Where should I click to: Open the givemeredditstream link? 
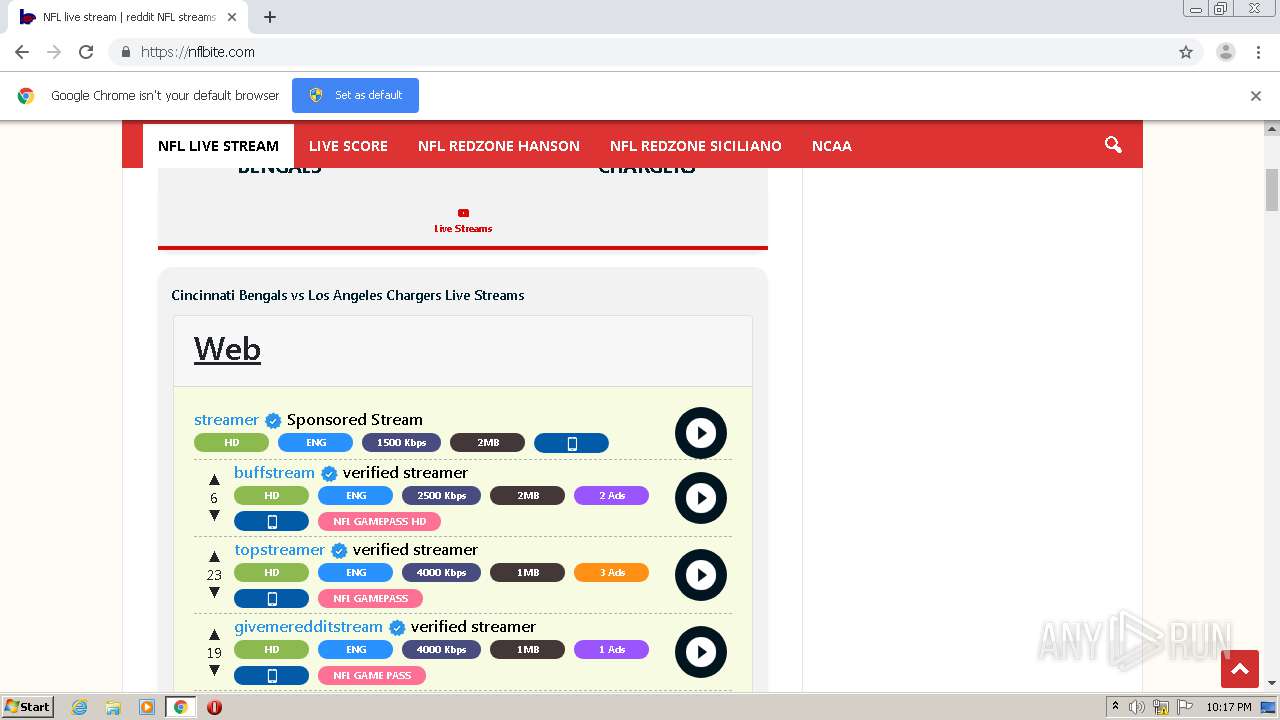pyautogui.click(x=308, y=627)
